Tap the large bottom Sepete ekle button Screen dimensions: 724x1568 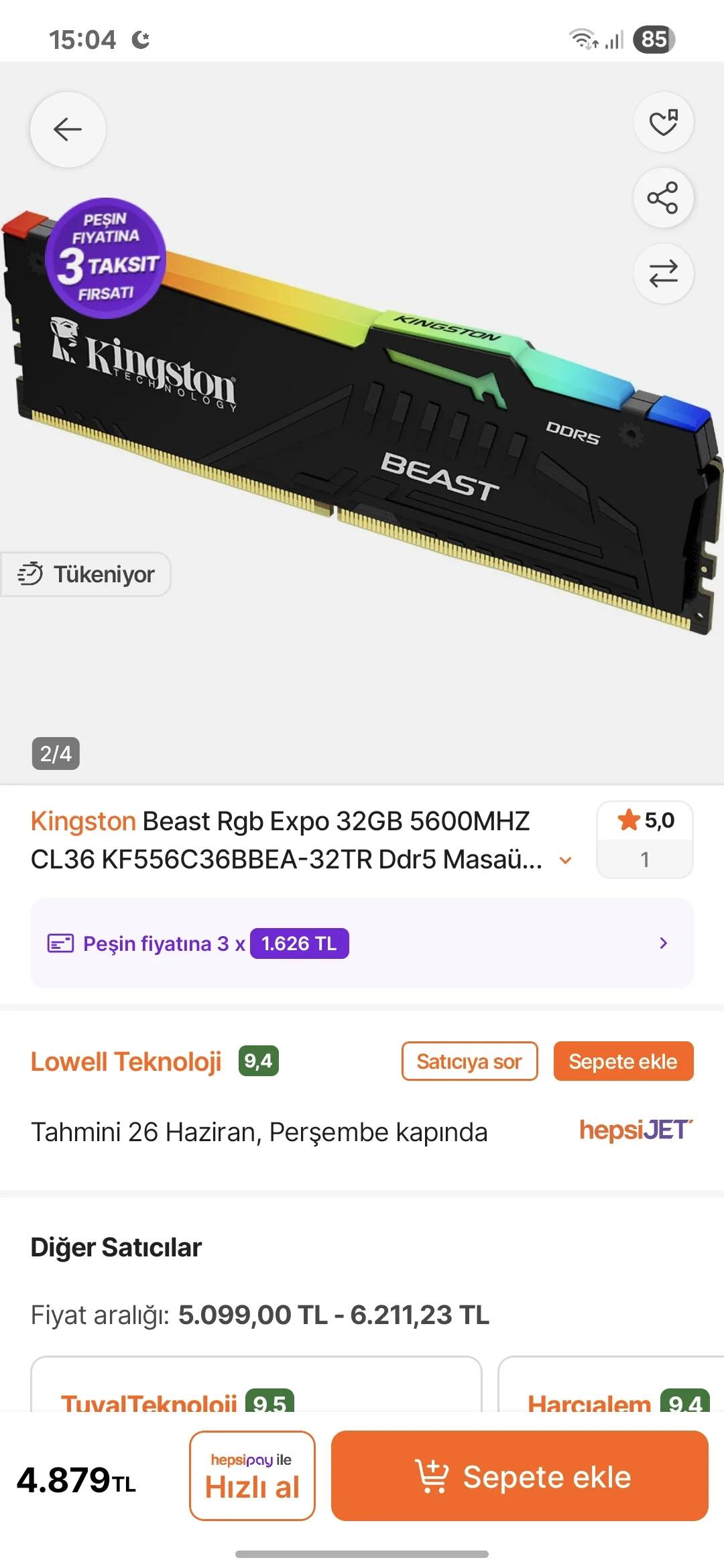coord(520,1476)
